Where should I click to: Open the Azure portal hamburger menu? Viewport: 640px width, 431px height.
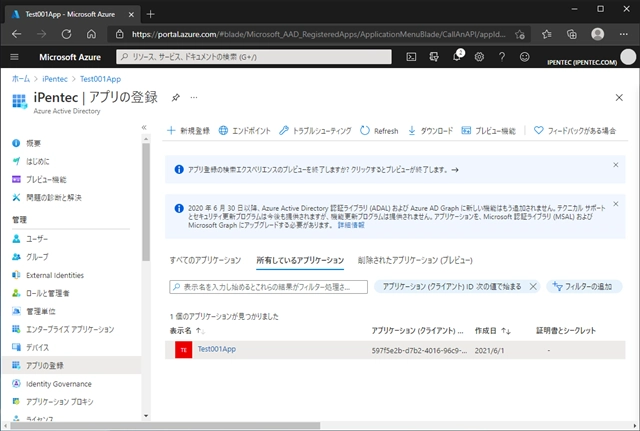[14, 57]
